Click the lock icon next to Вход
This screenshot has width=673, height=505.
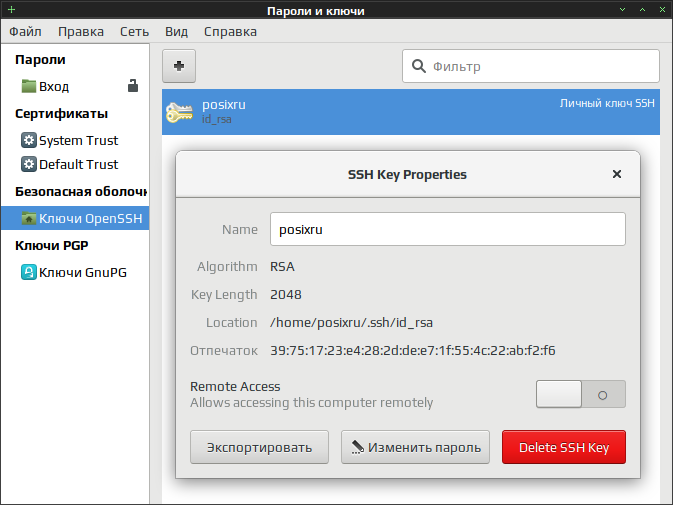point(133,86)
